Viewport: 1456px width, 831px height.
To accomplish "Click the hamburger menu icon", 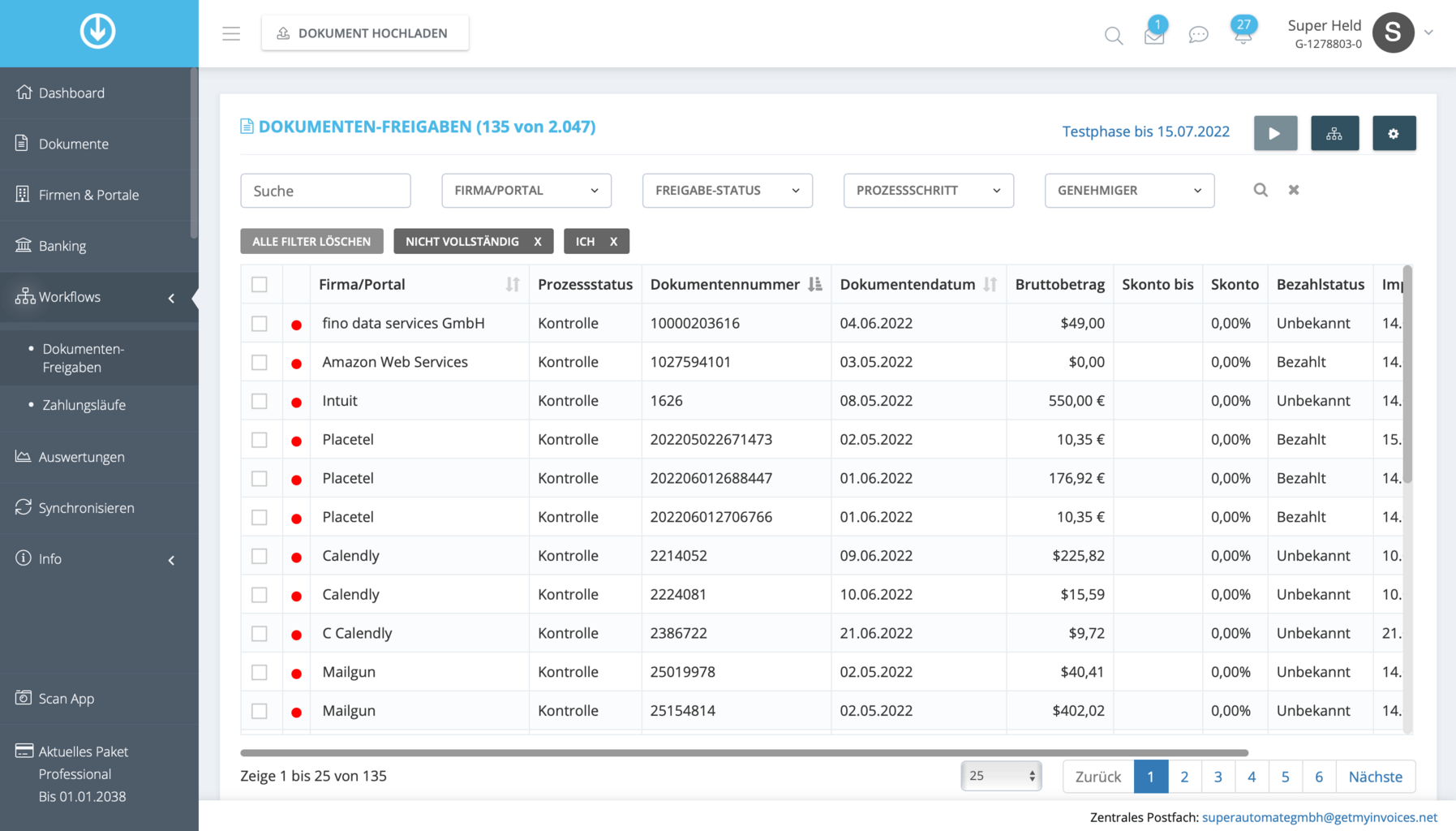I will click(231, 33).
